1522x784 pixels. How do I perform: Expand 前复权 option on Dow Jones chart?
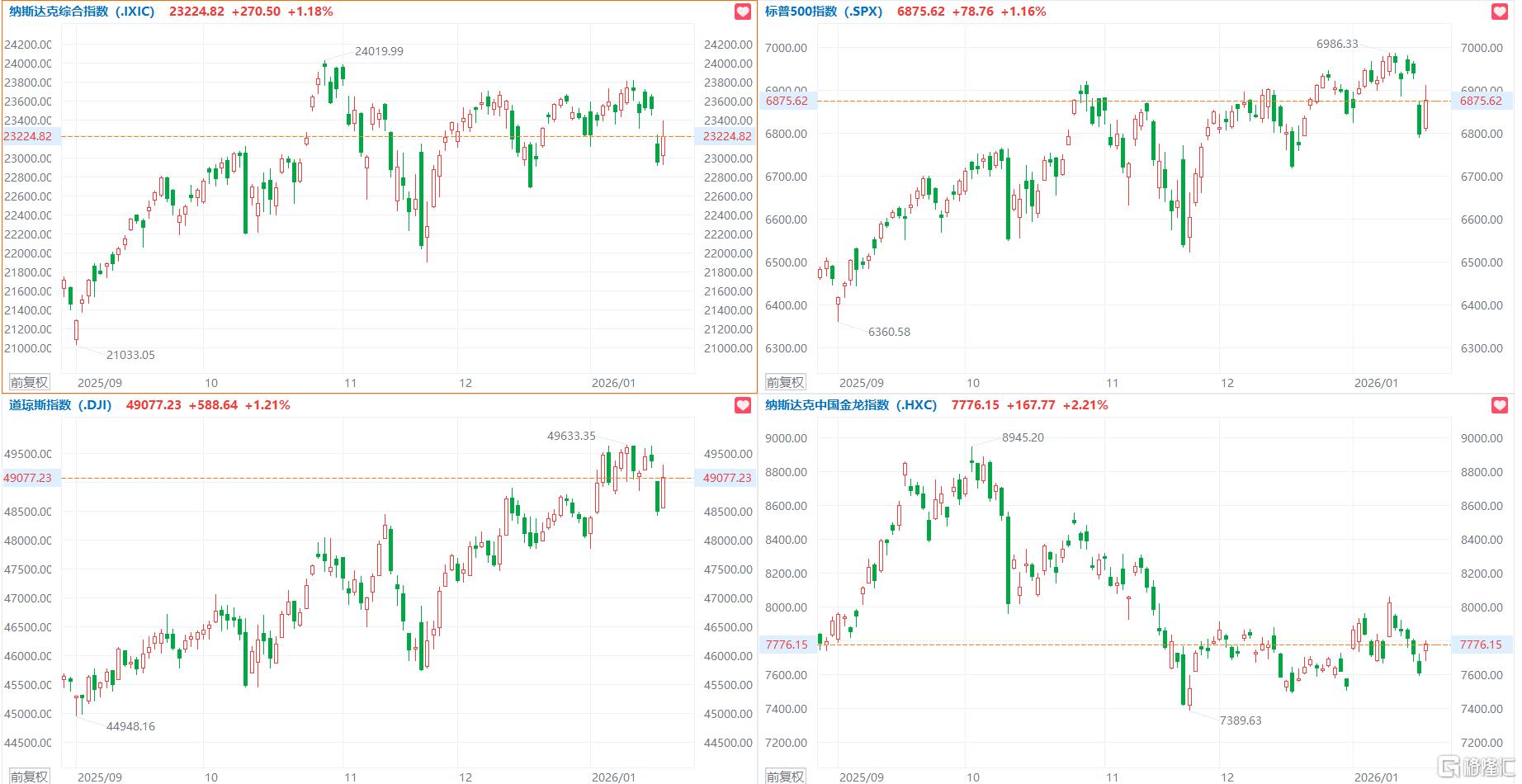click(x=29, y=776)
